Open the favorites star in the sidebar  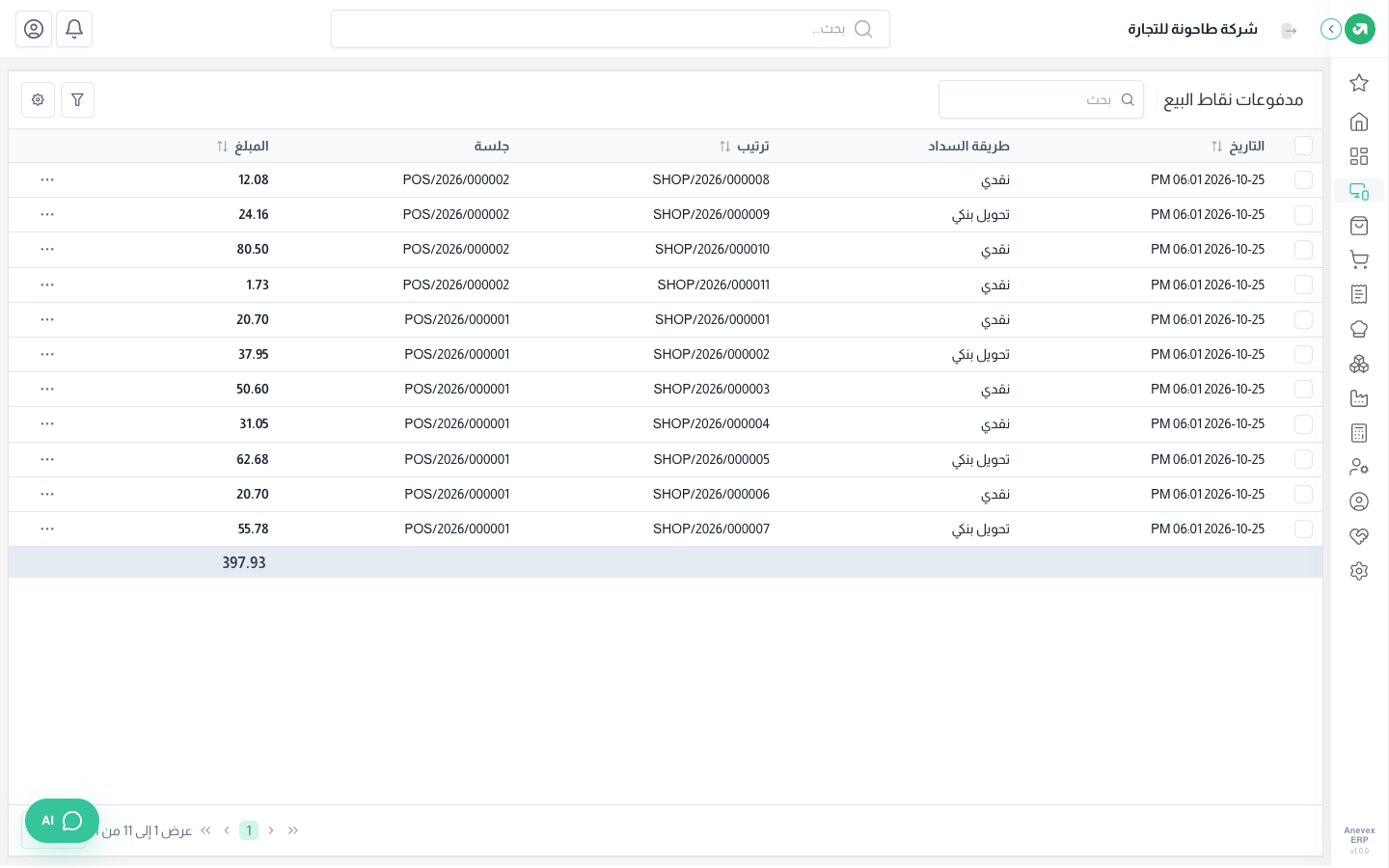(x=1359, y=83)
